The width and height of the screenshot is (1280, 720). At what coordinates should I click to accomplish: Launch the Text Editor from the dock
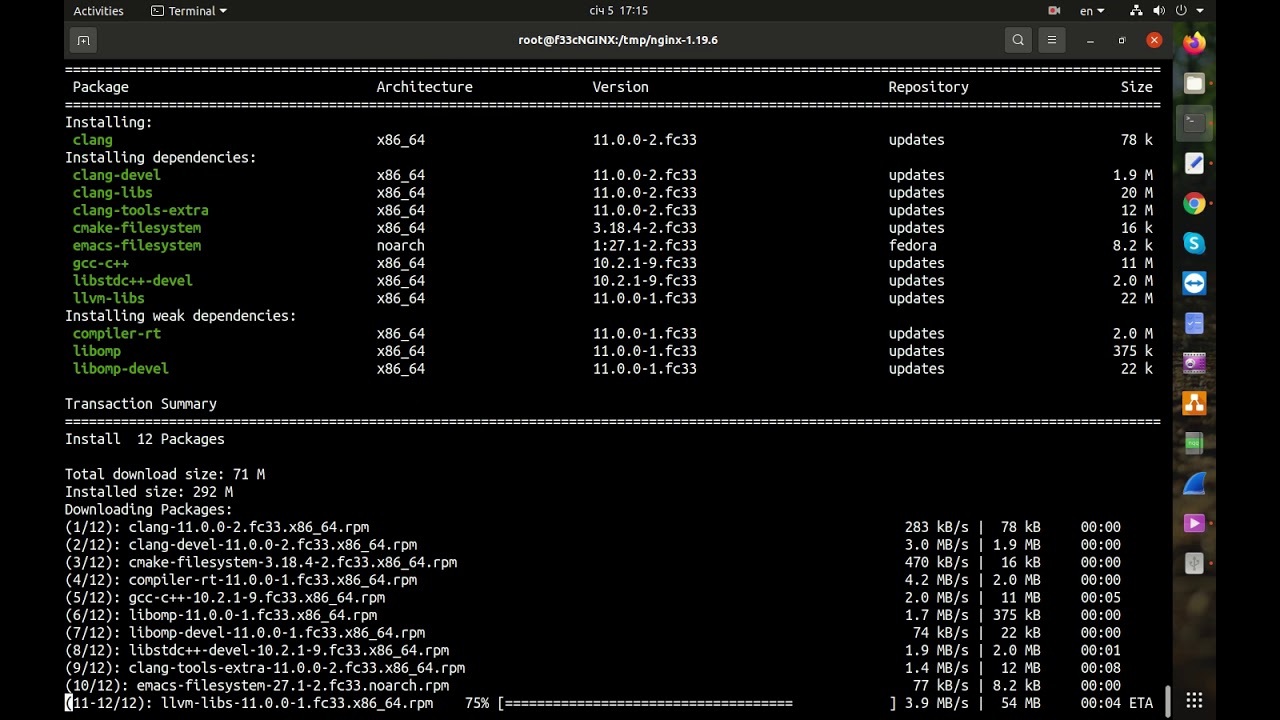(x=1194, y=163)
